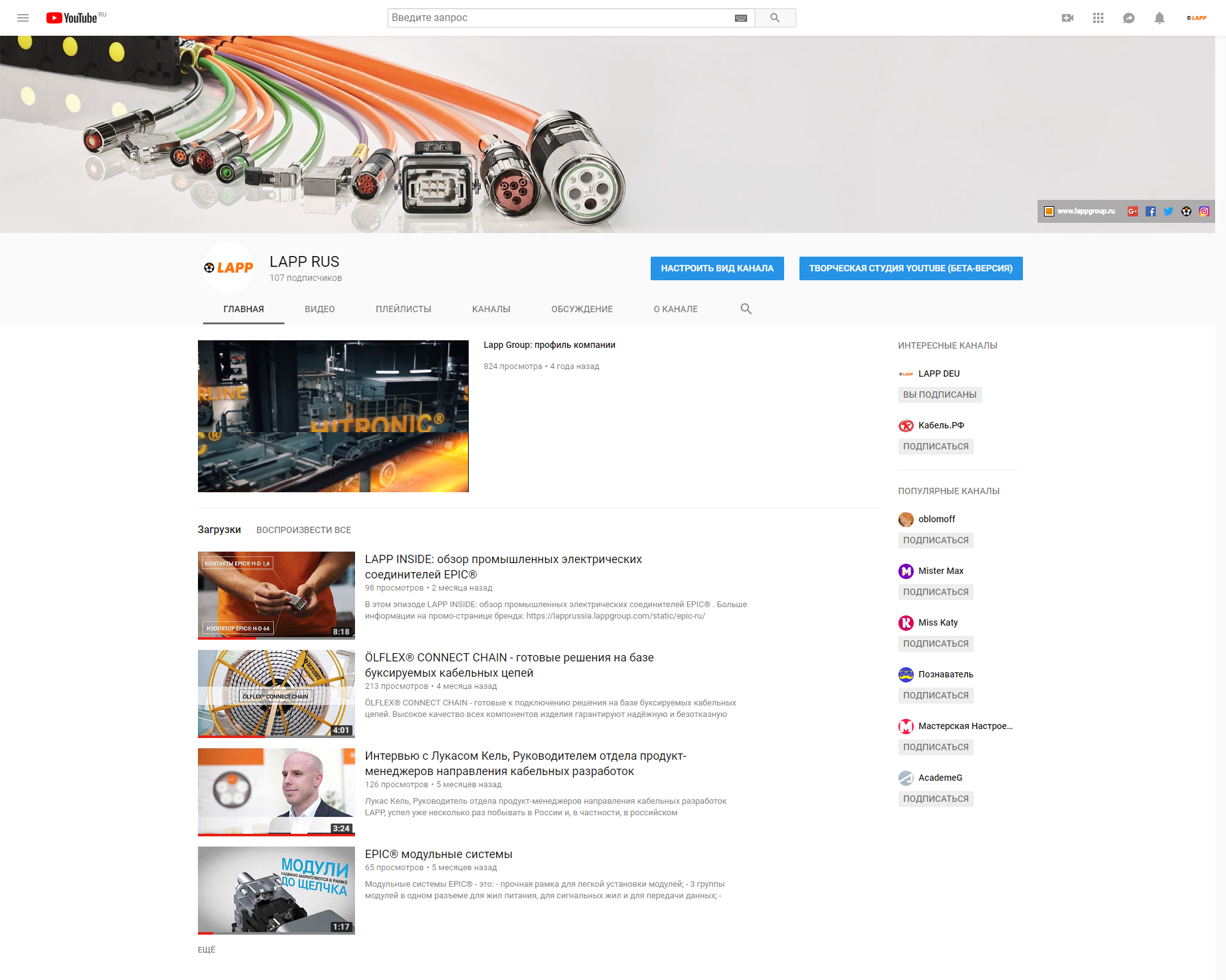Open the Twitter link in banner
Image resolution: width=1226 pixels, height=980 pixels.
(1169, 211)
